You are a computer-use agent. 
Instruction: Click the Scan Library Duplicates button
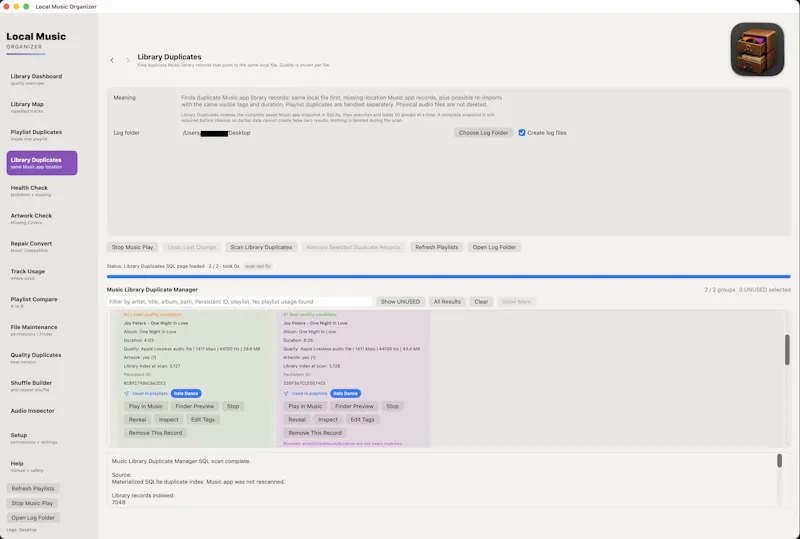tap(261, 247)
